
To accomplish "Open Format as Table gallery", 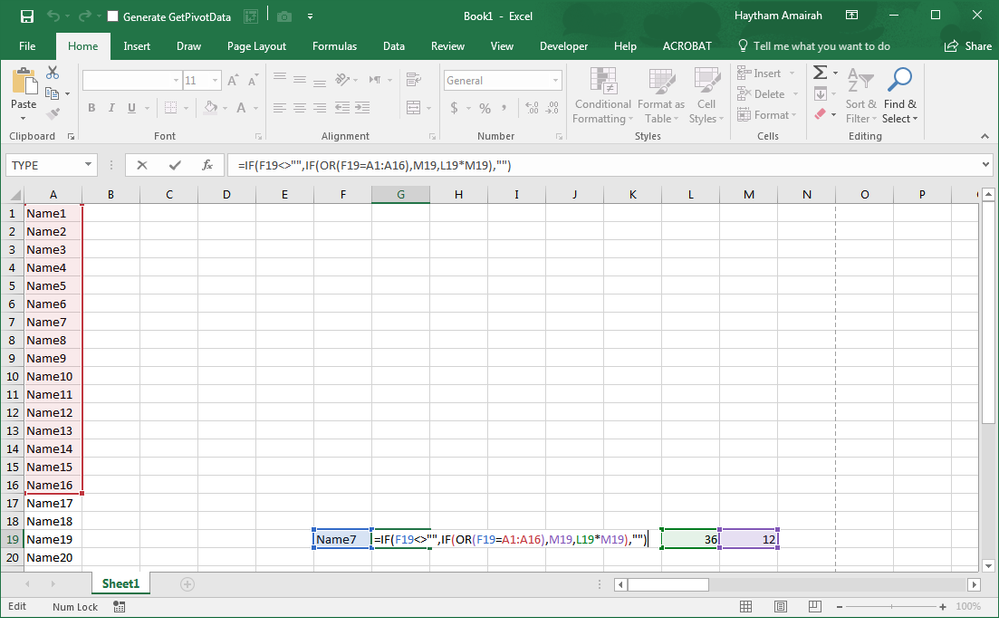I will [661, 96].
